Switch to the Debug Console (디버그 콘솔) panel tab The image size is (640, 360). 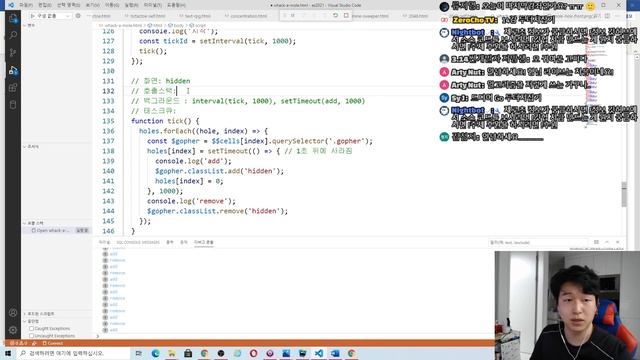tap(204, 242)
